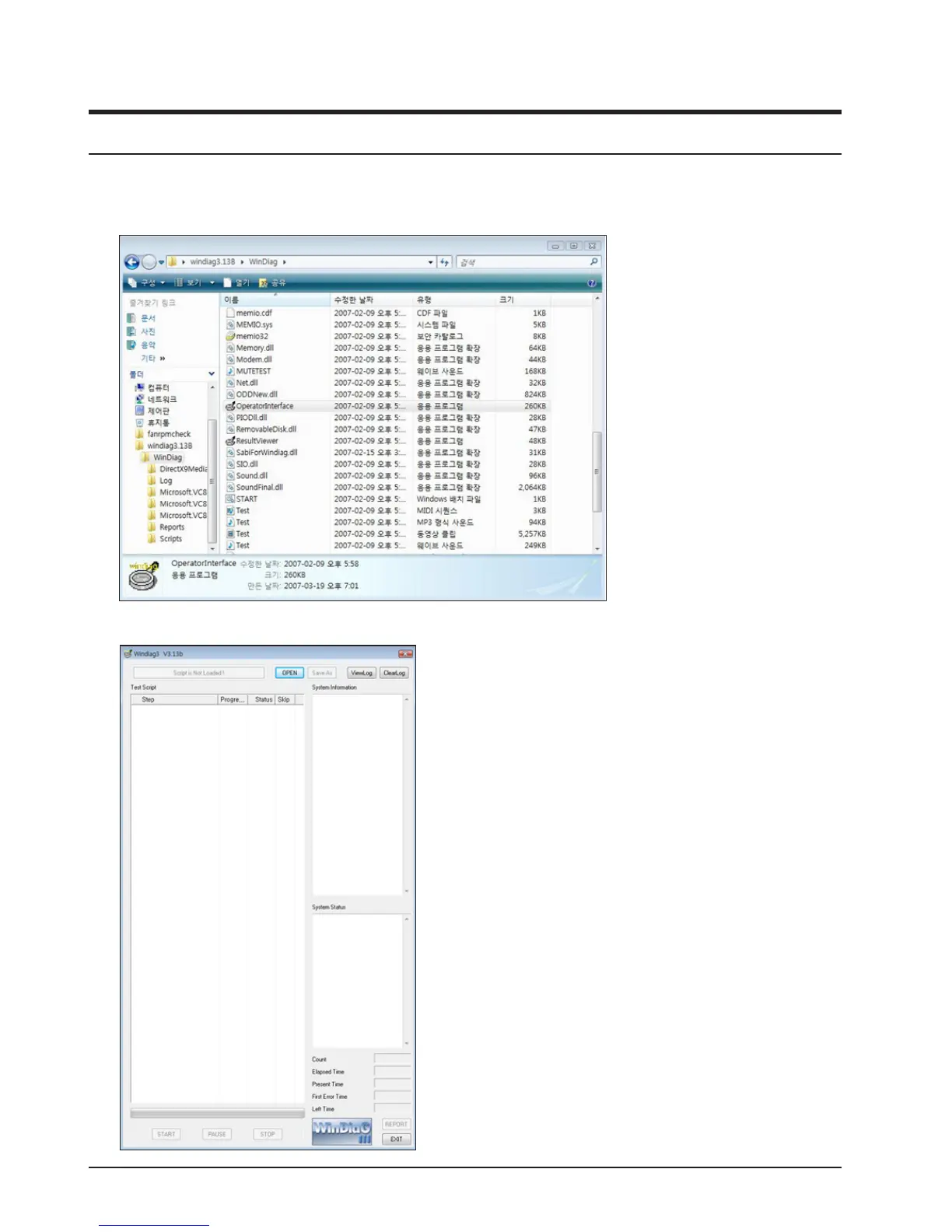Sort files by 크기 column header
952x1232 pixels.
523,300
